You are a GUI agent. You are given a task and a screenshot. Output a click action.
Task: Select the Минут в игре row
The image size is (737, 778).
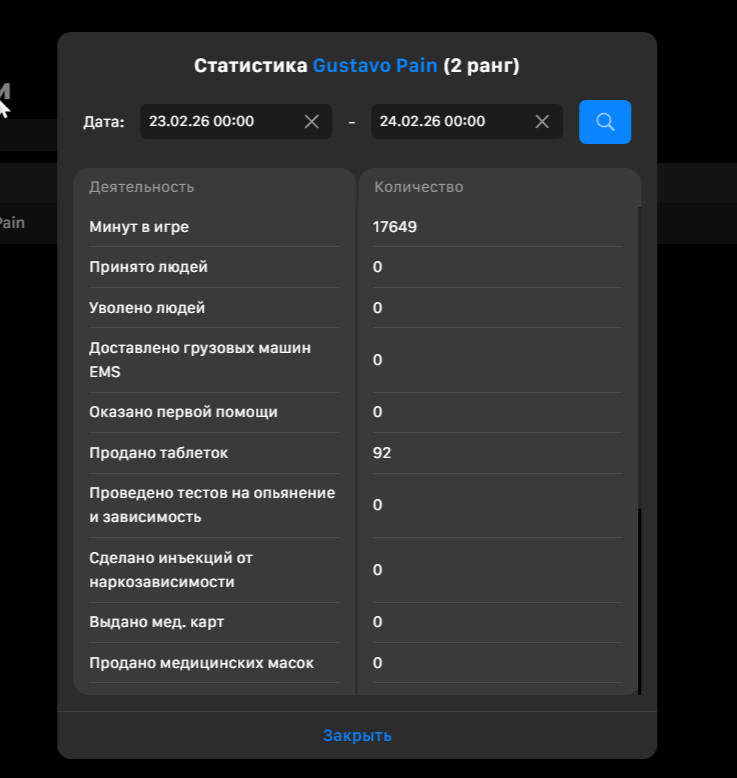click(x=355, y=227)
